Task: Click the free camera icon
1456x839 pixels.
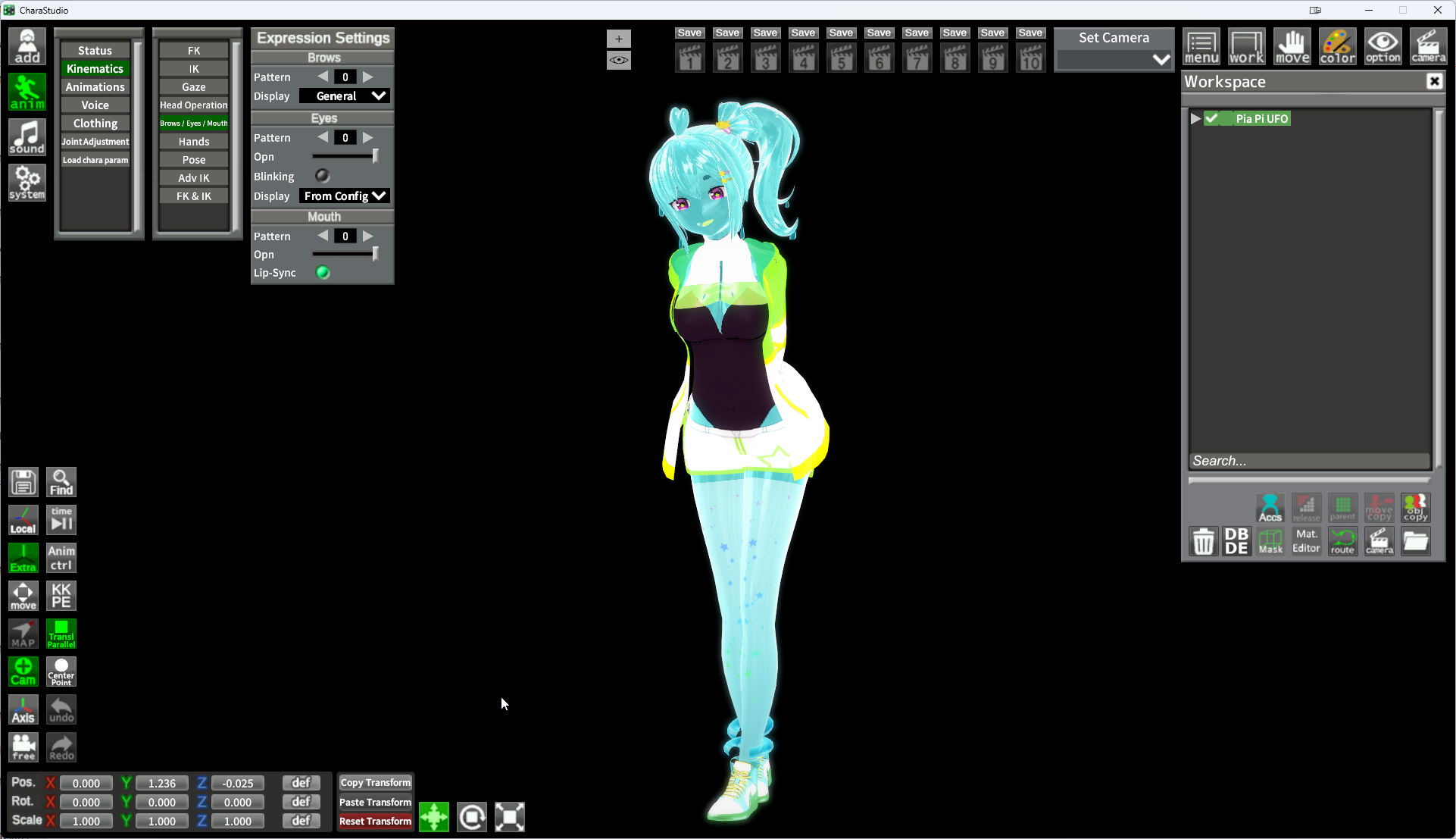Action: [x=23, y=747]
